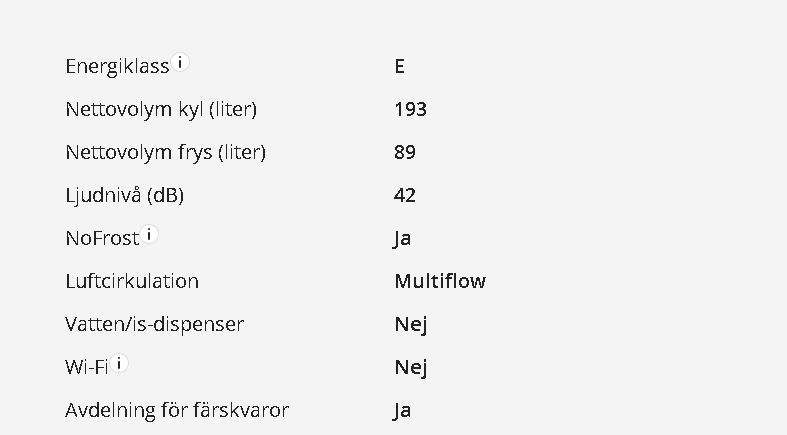
Task: Open the info icon next to Wi-Fi
Action: click(x=119, y=363)
